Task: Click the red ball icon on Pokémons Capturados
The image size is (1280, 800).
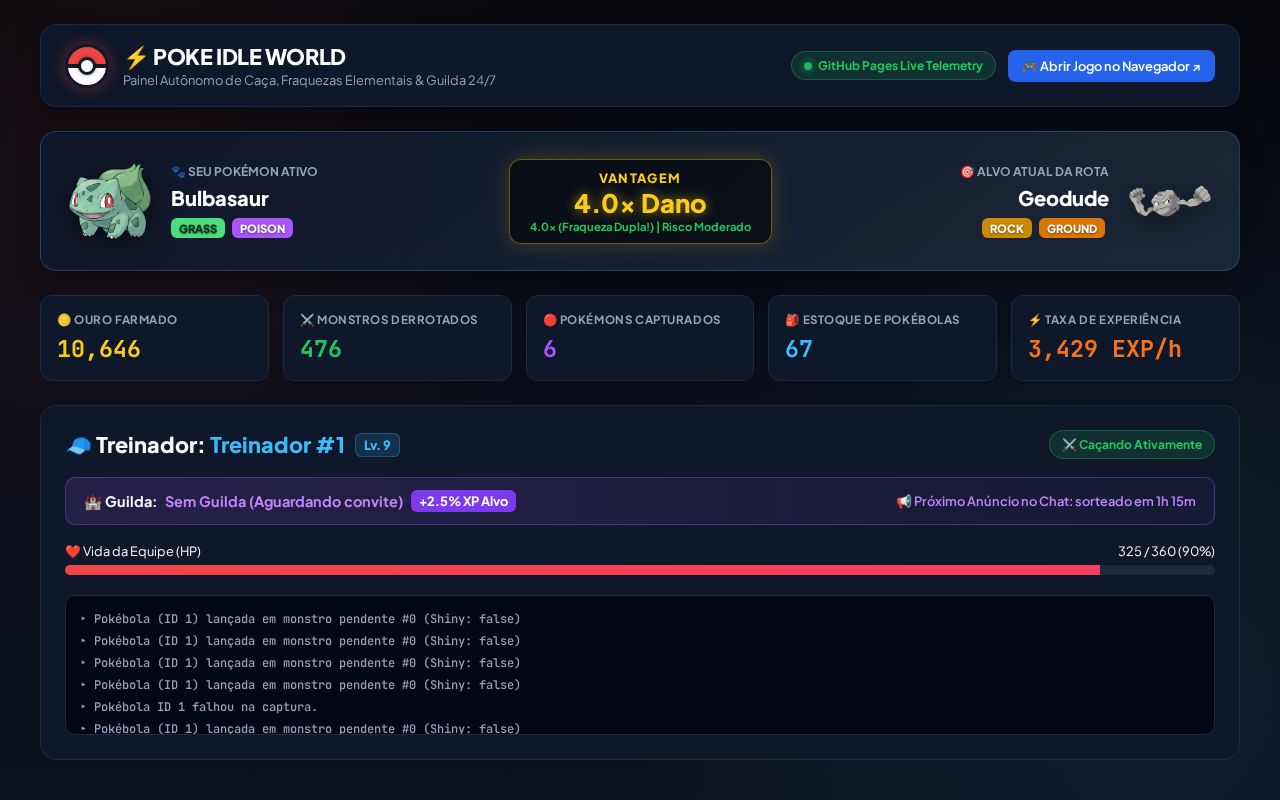Action: click(x=550, y=320)
